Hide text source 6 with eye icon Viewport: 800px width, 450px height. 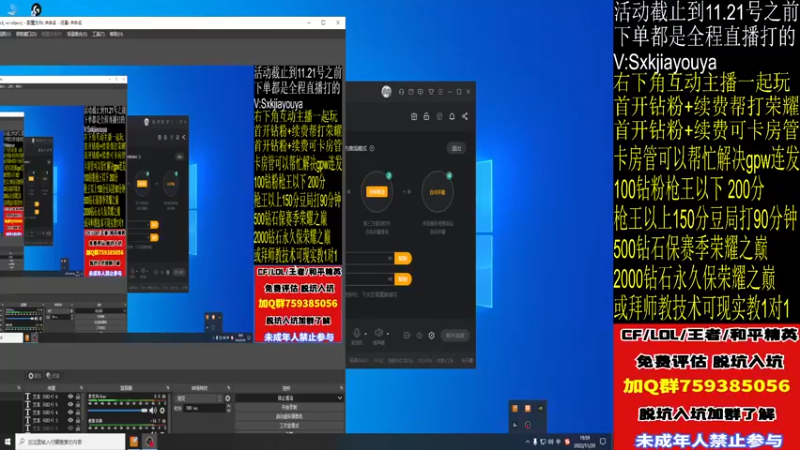coord(70,396)
